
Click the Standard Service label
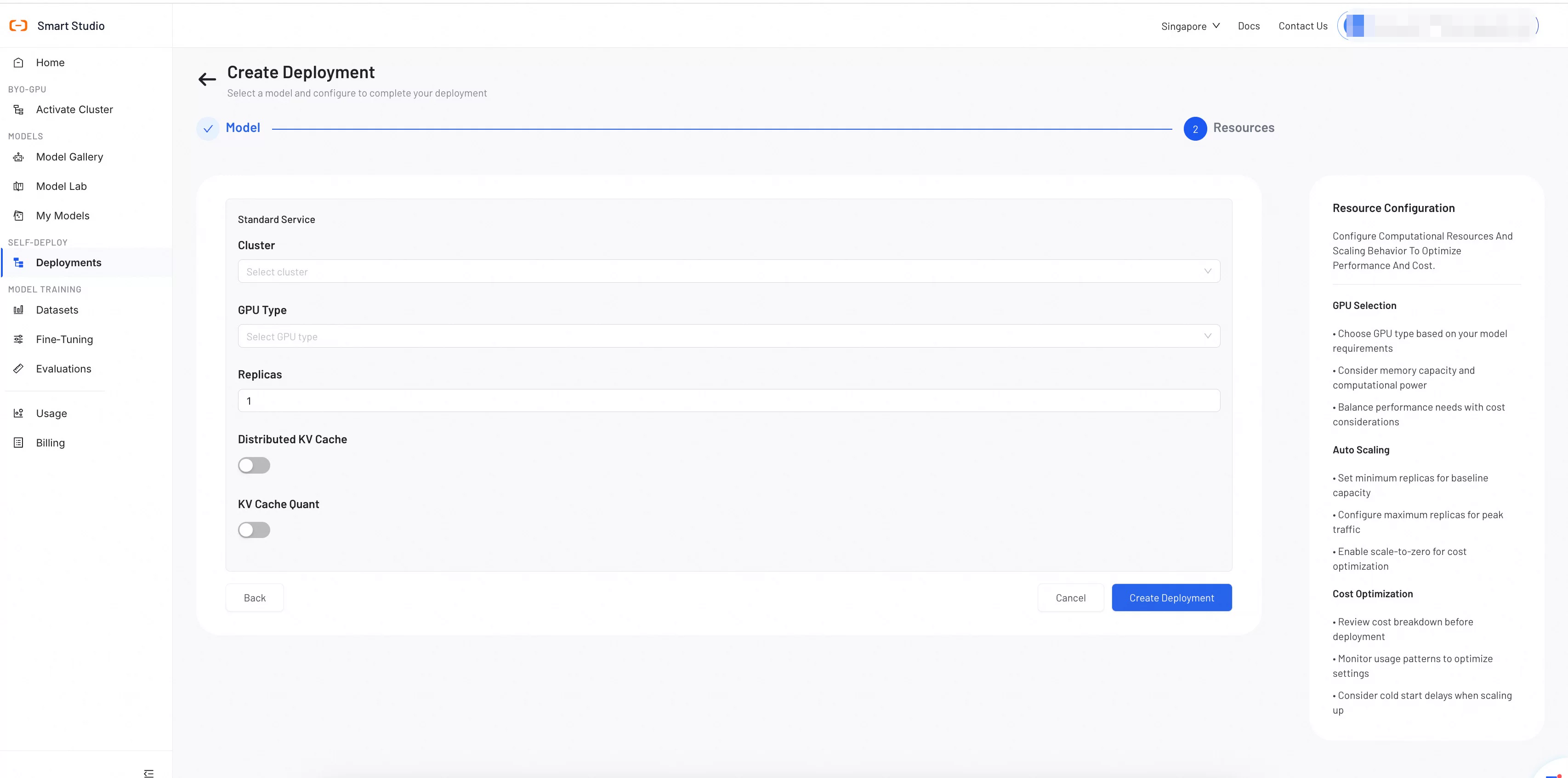tap(276, 219)
